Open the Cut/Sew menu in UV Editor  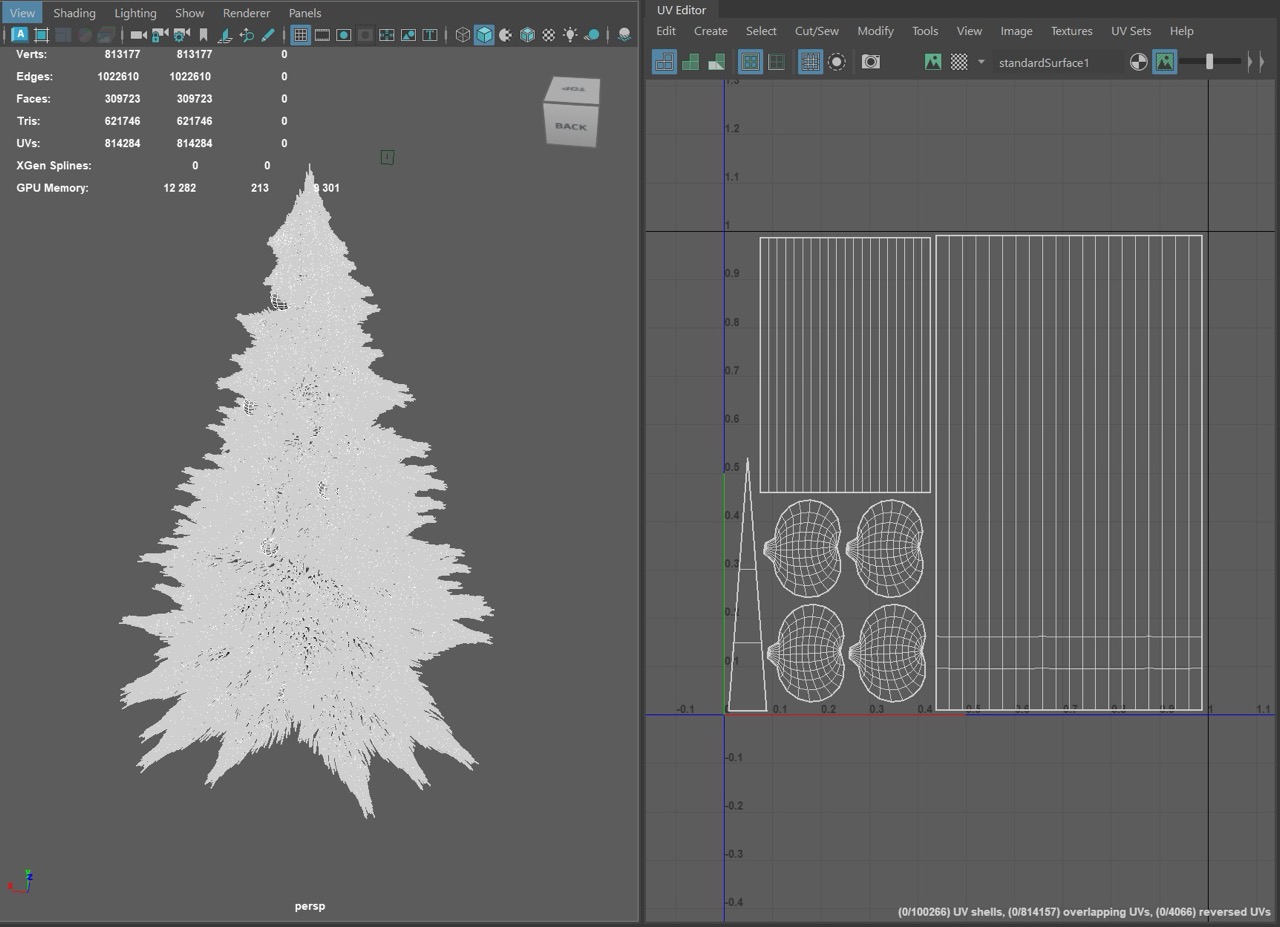point(816,31)
